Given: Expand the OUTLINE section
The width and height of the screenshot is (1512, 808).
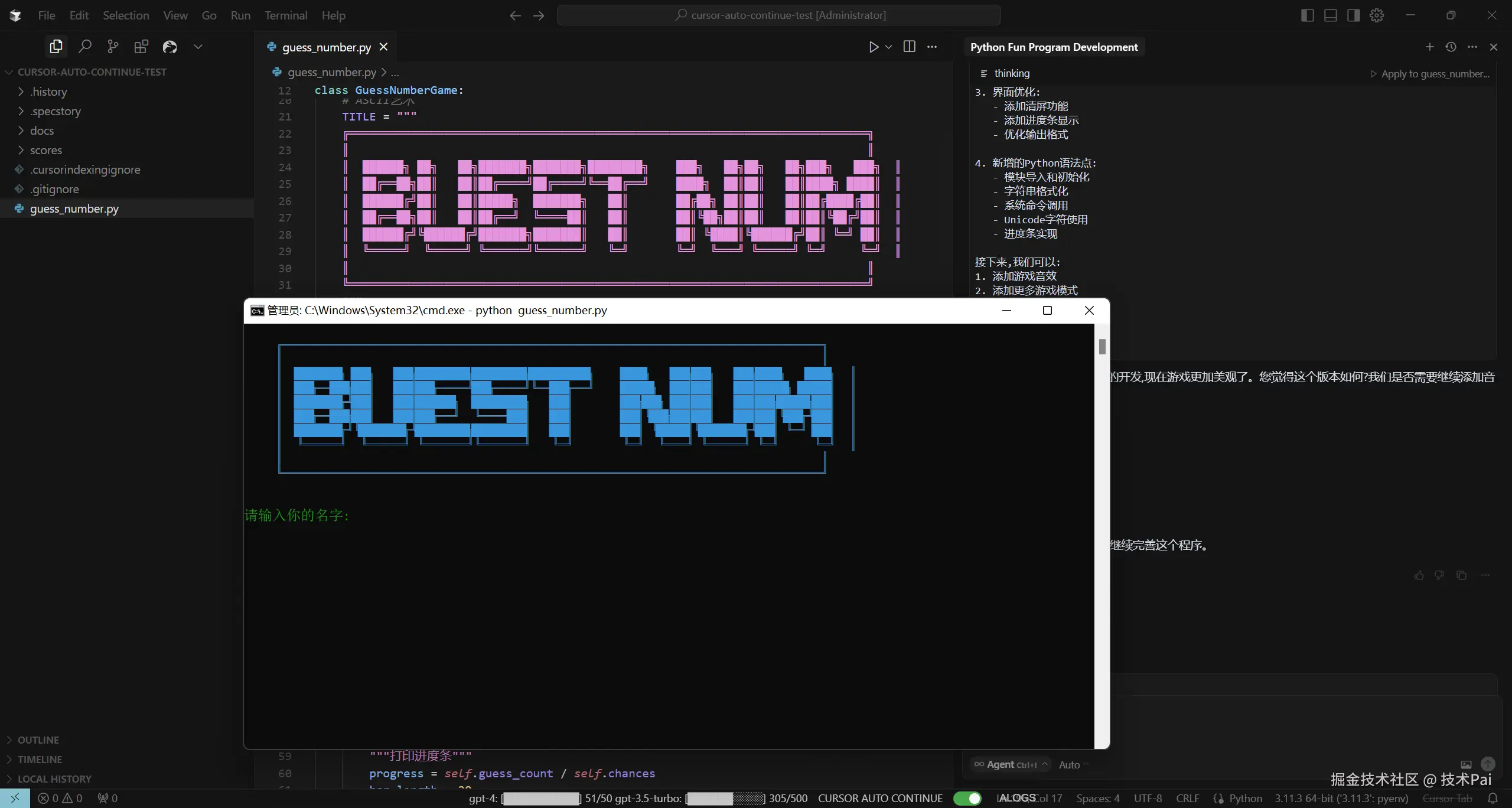Looking at the screenshot, I should click(38, 740).
